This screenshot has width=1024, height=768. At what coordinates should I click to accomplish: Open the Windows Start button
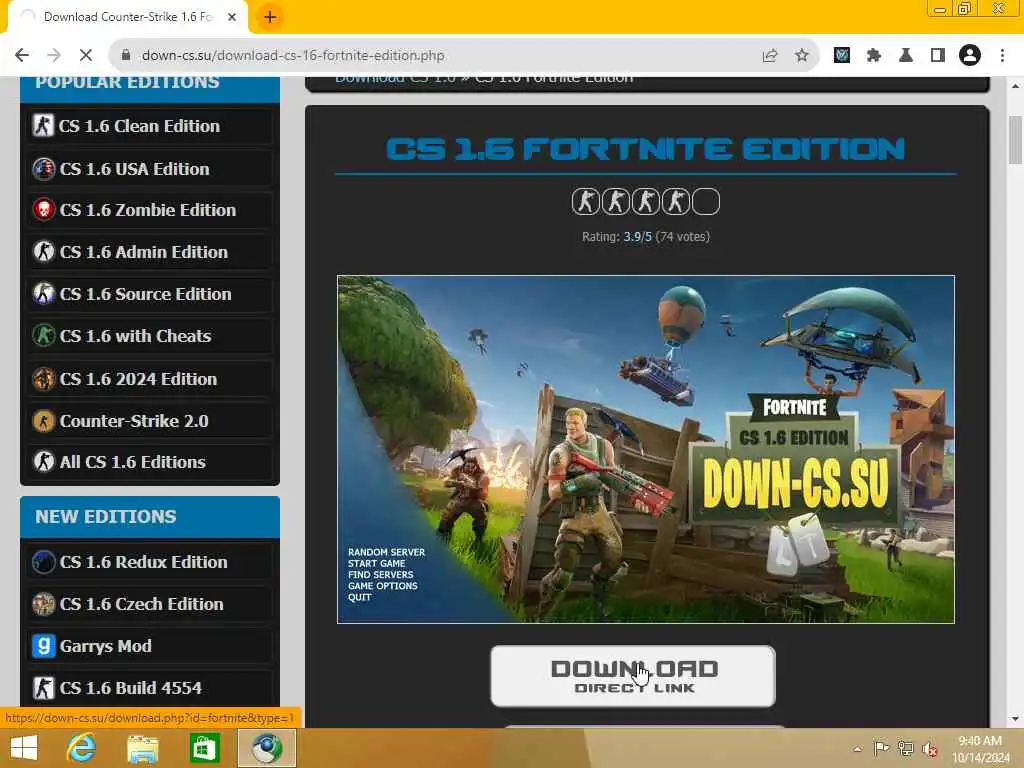[24, 748]
